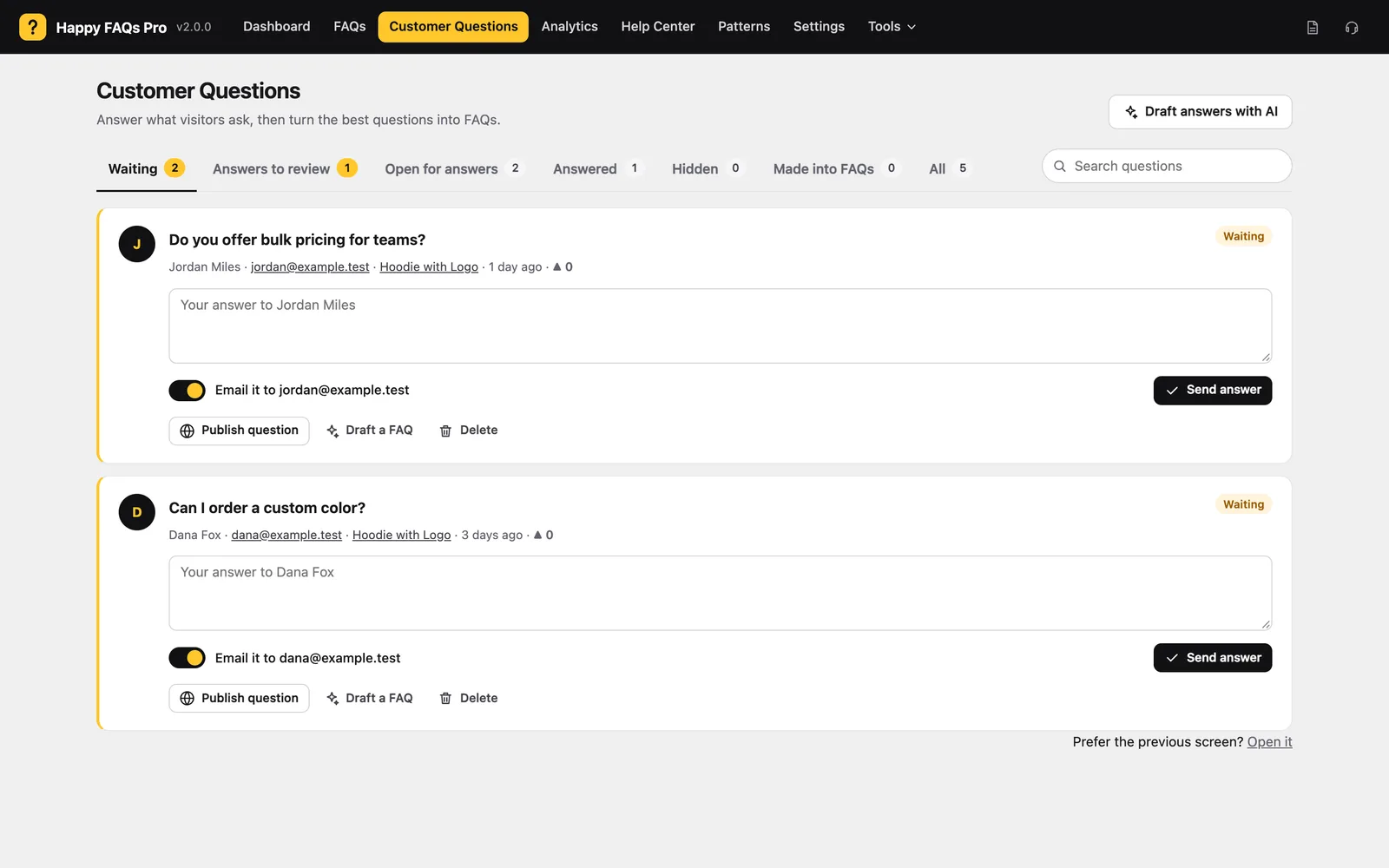Select the Customer Questions nav item
Viewport: 1389px width, 868px height.
click(x=453, y=27)
